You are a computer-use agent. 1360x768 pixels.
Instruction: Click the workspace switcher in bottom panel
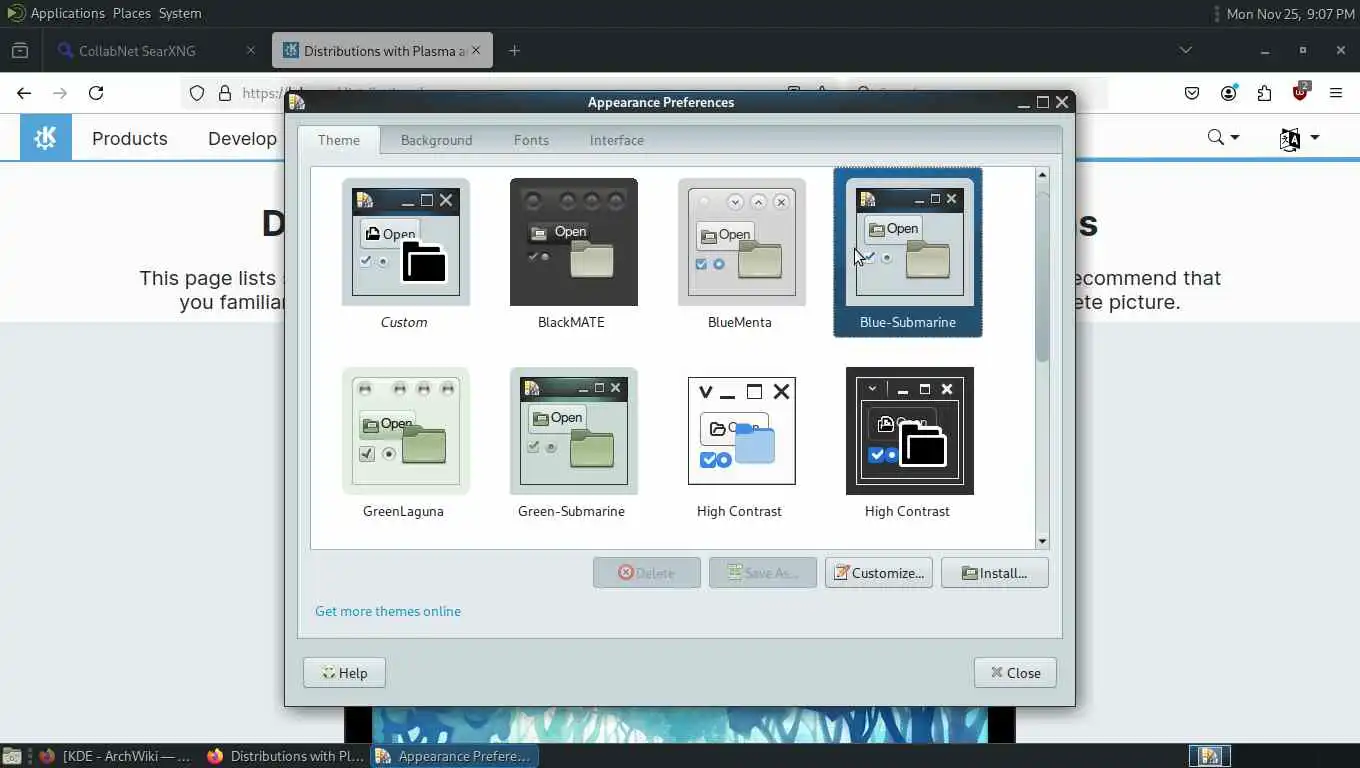tap(1210, 756)
